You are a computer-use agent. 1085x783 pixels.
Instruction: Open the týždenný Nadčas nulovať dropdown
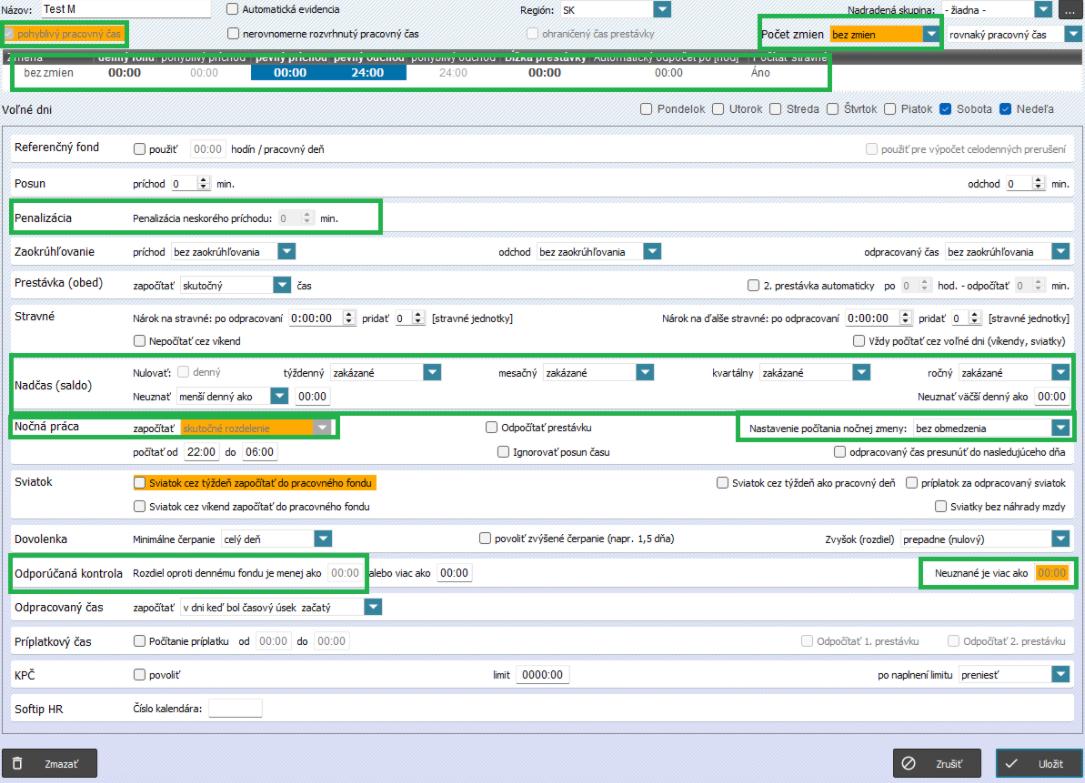click(x=431, y=372)
